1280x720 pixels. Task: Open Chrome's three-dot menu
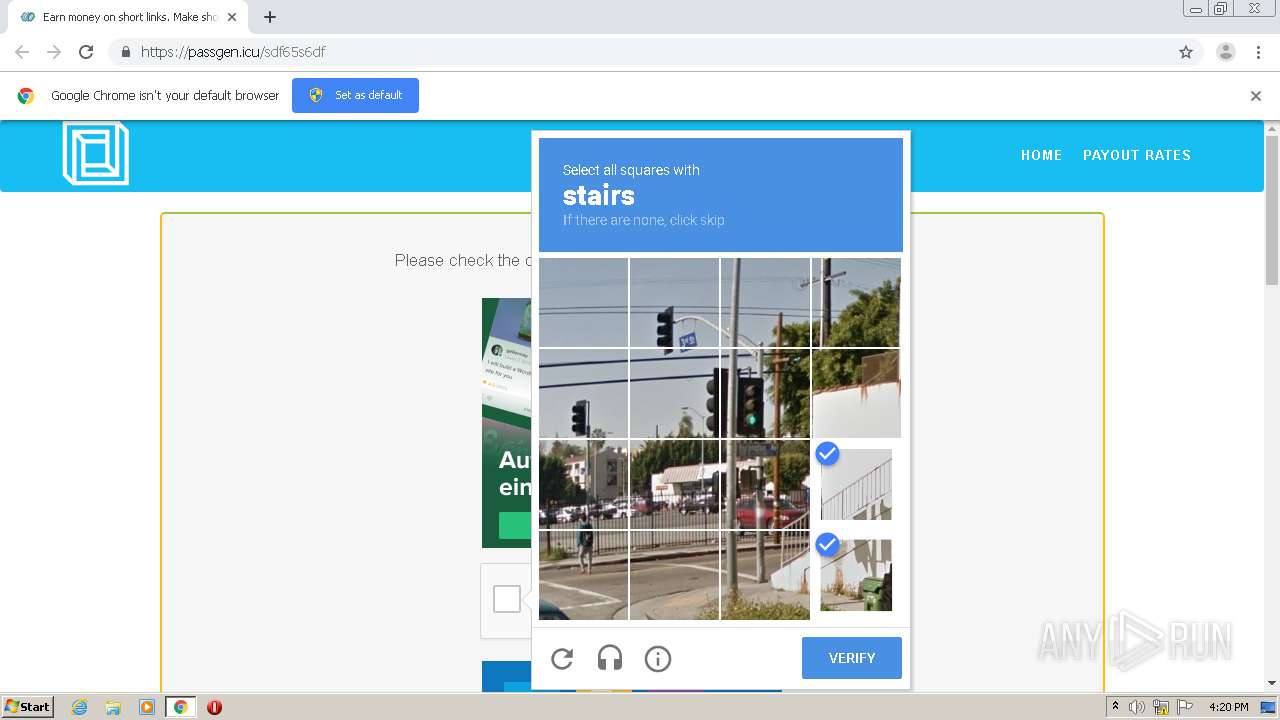(x=1259, y=52)
